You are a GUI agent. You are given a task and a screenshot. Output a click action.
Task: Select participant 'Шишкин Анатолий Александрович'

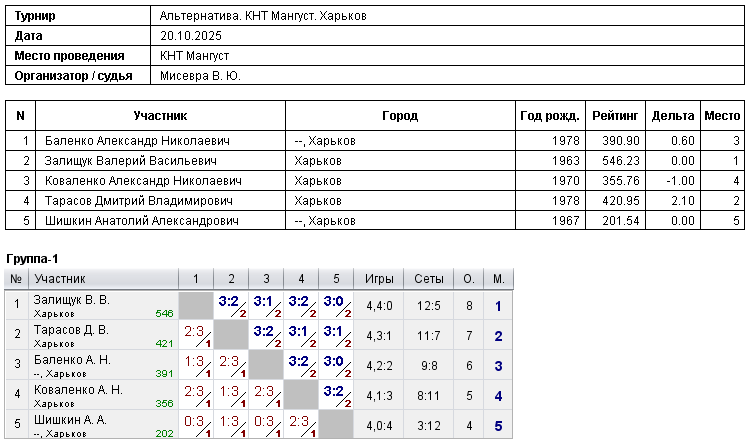[x=142, y=221]
